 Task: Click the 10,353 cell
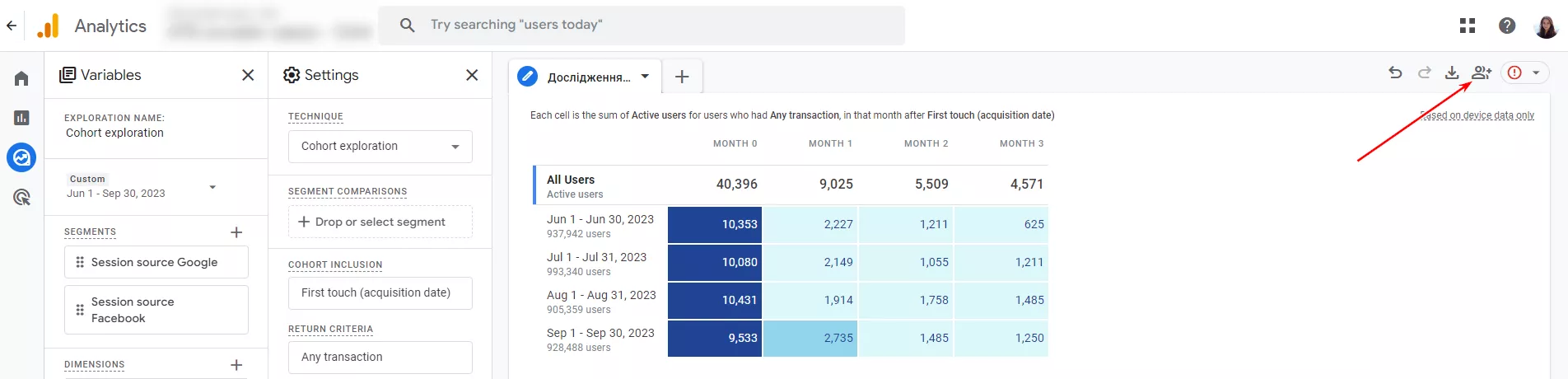(x=715, y=225)
